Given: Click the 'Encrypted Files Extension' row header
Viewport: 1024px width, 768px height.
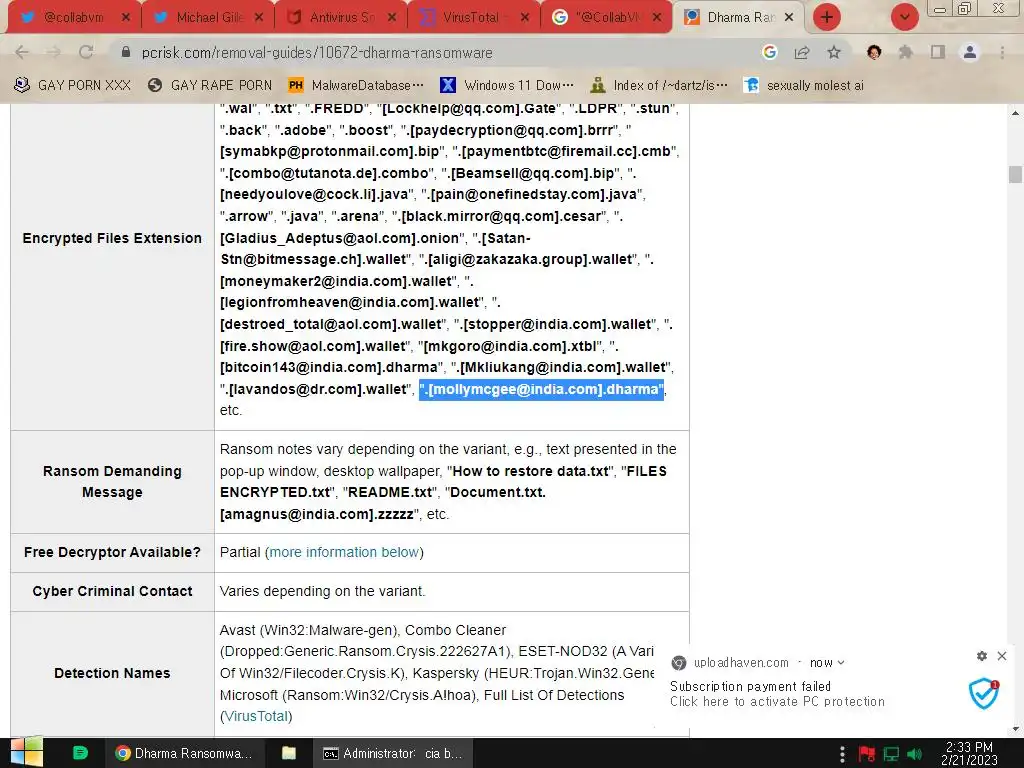Looking at the screenshot, I should tap(112, 238).
